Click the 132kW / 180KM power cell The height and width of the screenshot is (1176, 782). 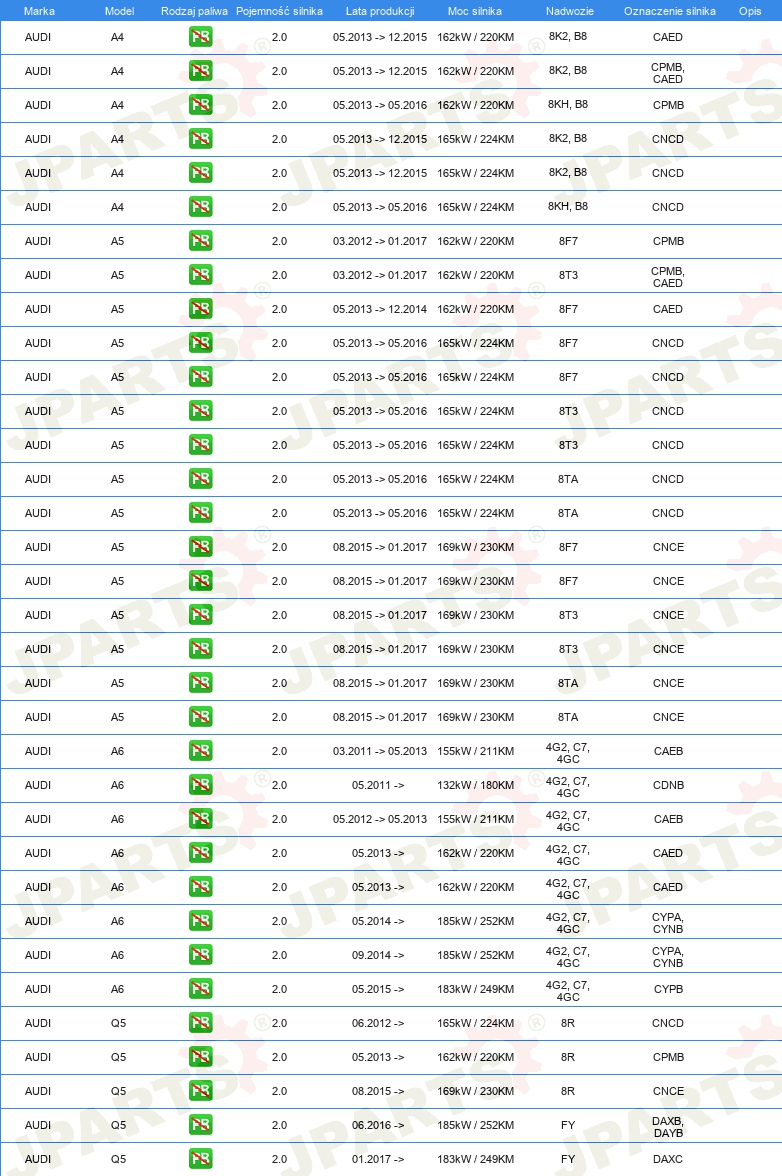(475, 785)
